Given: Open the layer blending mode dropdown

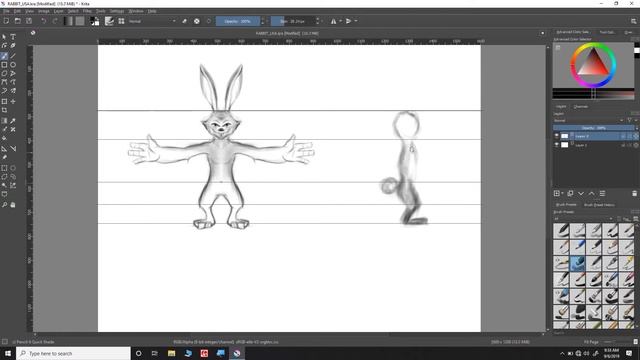Looking at the screenshot, I should (589, 120).
